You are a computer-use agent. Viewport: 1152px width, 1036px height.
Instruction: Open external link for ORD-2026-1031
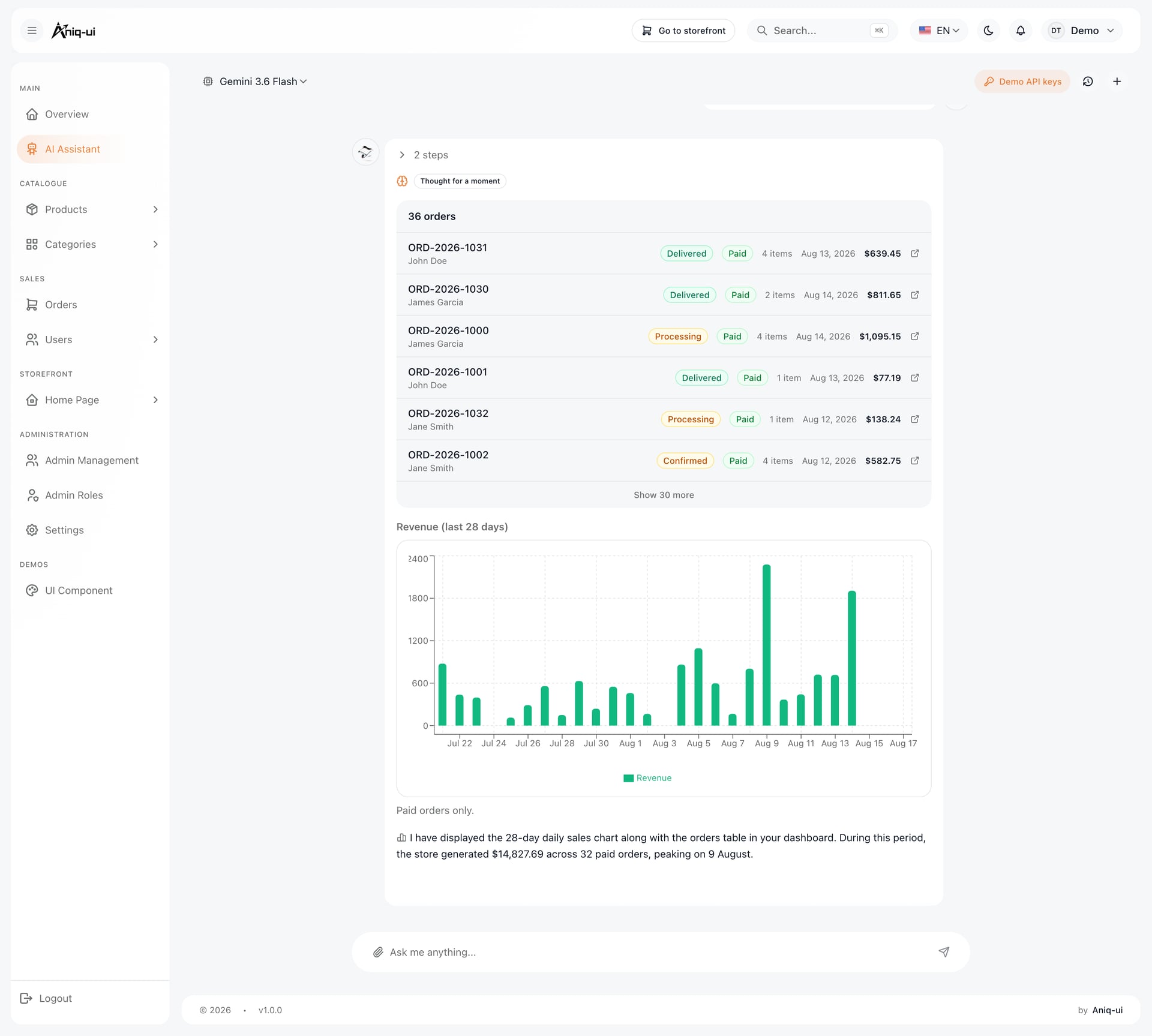(x=914, y=254)
